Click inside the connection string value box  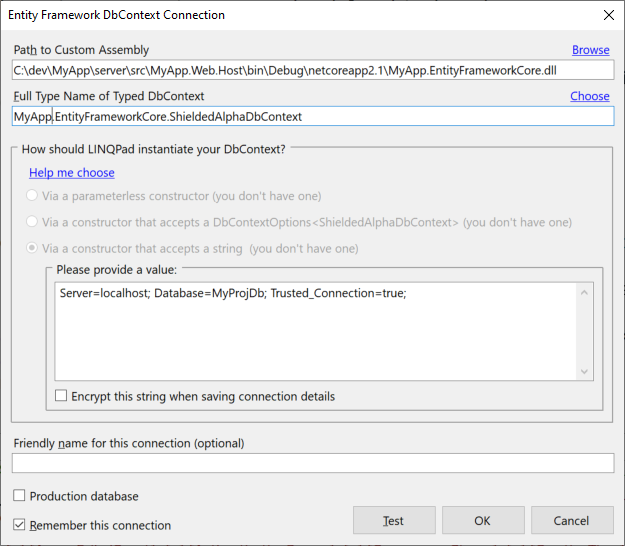pos(315,331)
